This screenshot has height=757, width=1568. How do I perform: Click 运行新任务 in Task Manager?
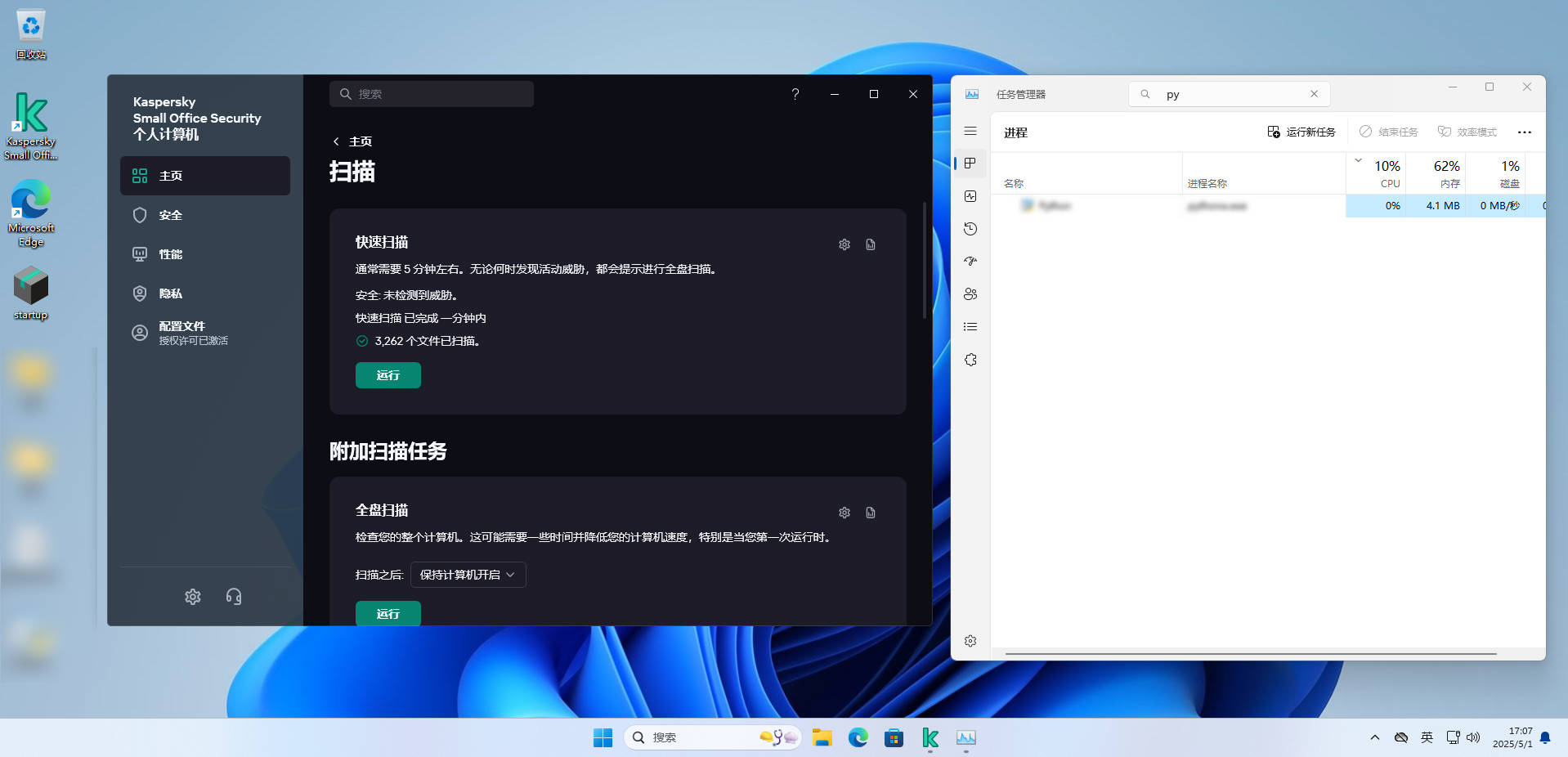pyautogui.click(x=1301, y=132)
